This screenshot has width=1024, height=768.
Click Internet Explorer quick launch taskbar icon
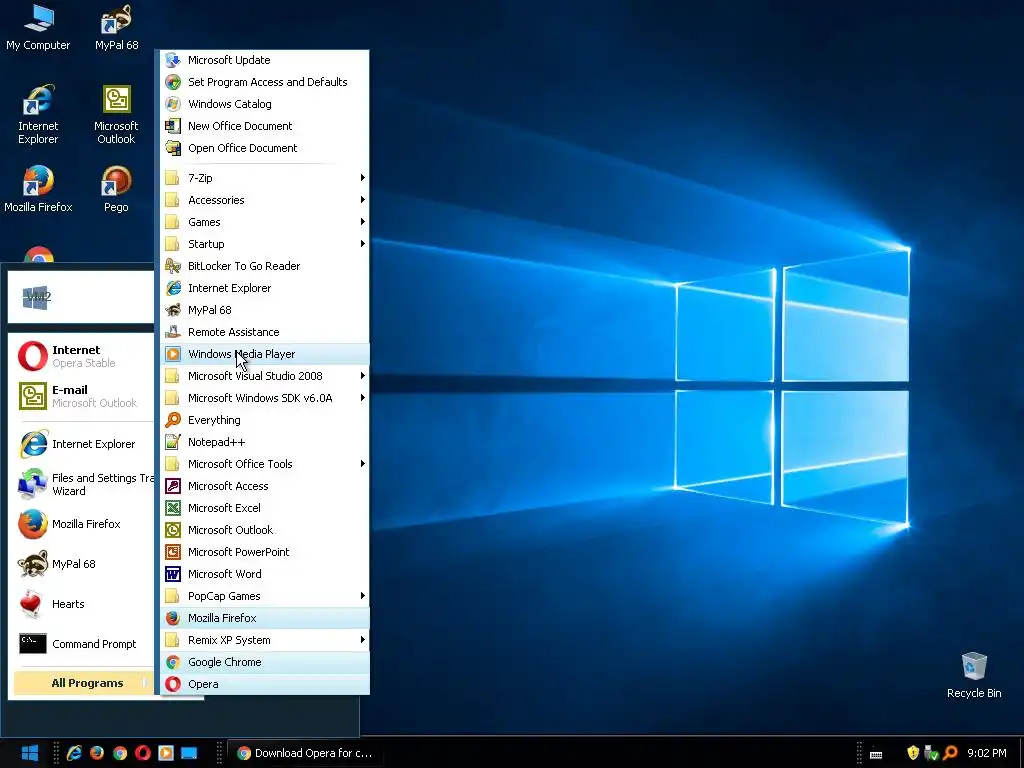click(74, 753)
